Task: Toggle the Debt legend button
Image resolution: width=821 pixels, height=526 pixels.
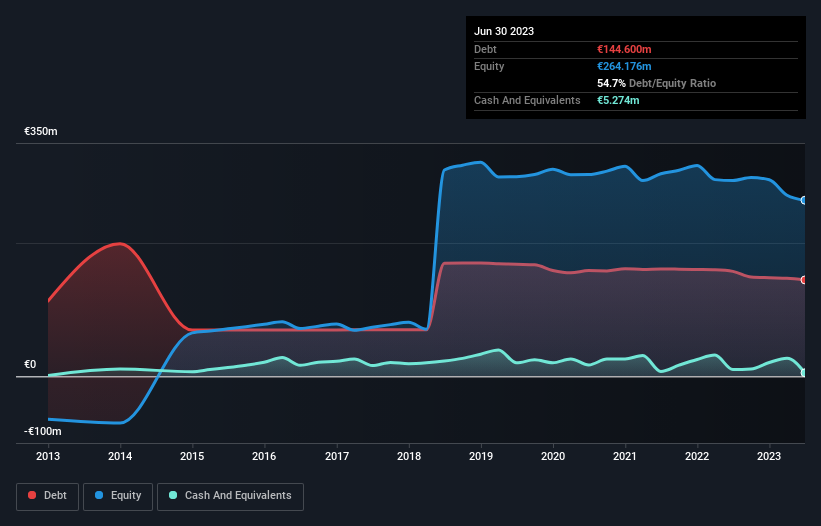Action: [48, 496]
